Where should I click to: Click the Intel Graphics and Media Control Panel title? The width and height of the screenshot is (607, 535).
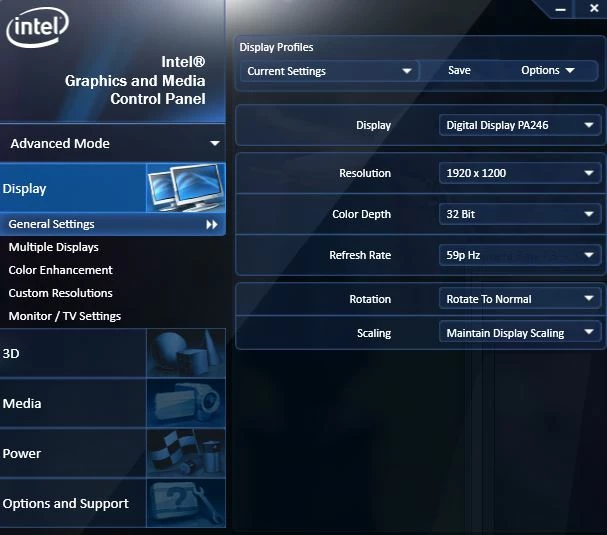point(135,81)
